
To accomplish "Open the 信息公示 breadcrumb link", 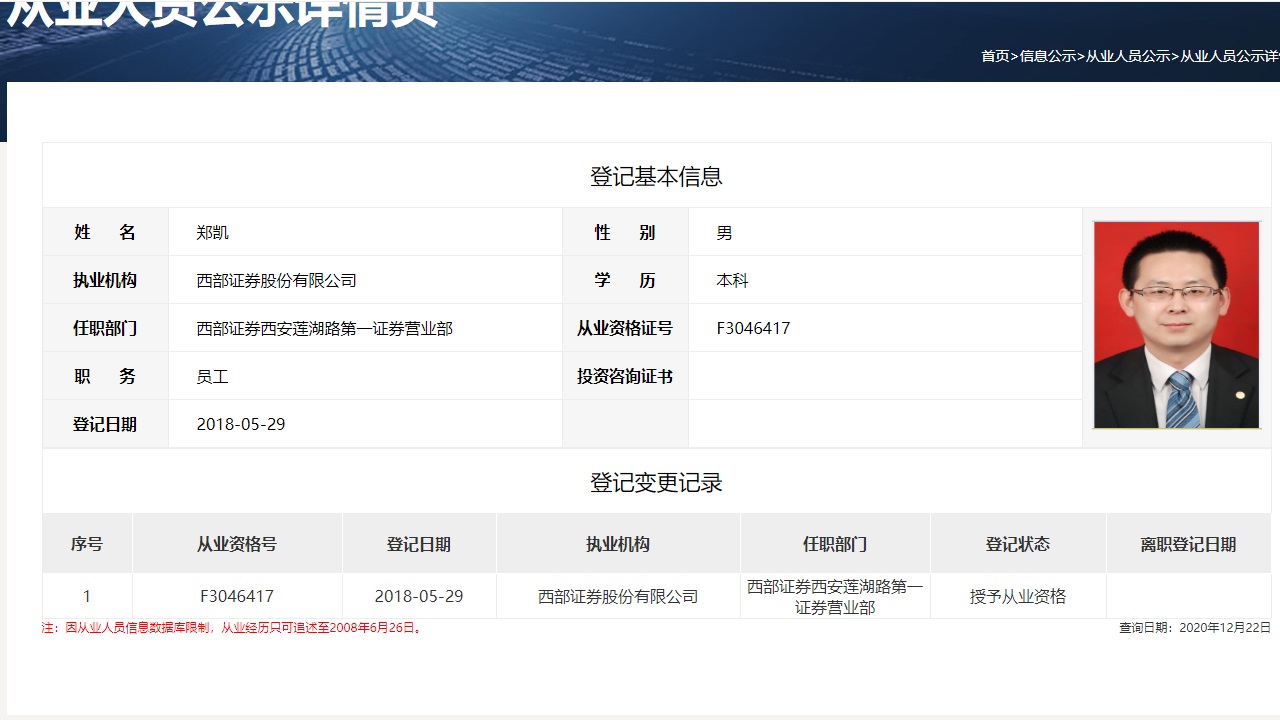I will (1047, 56).
